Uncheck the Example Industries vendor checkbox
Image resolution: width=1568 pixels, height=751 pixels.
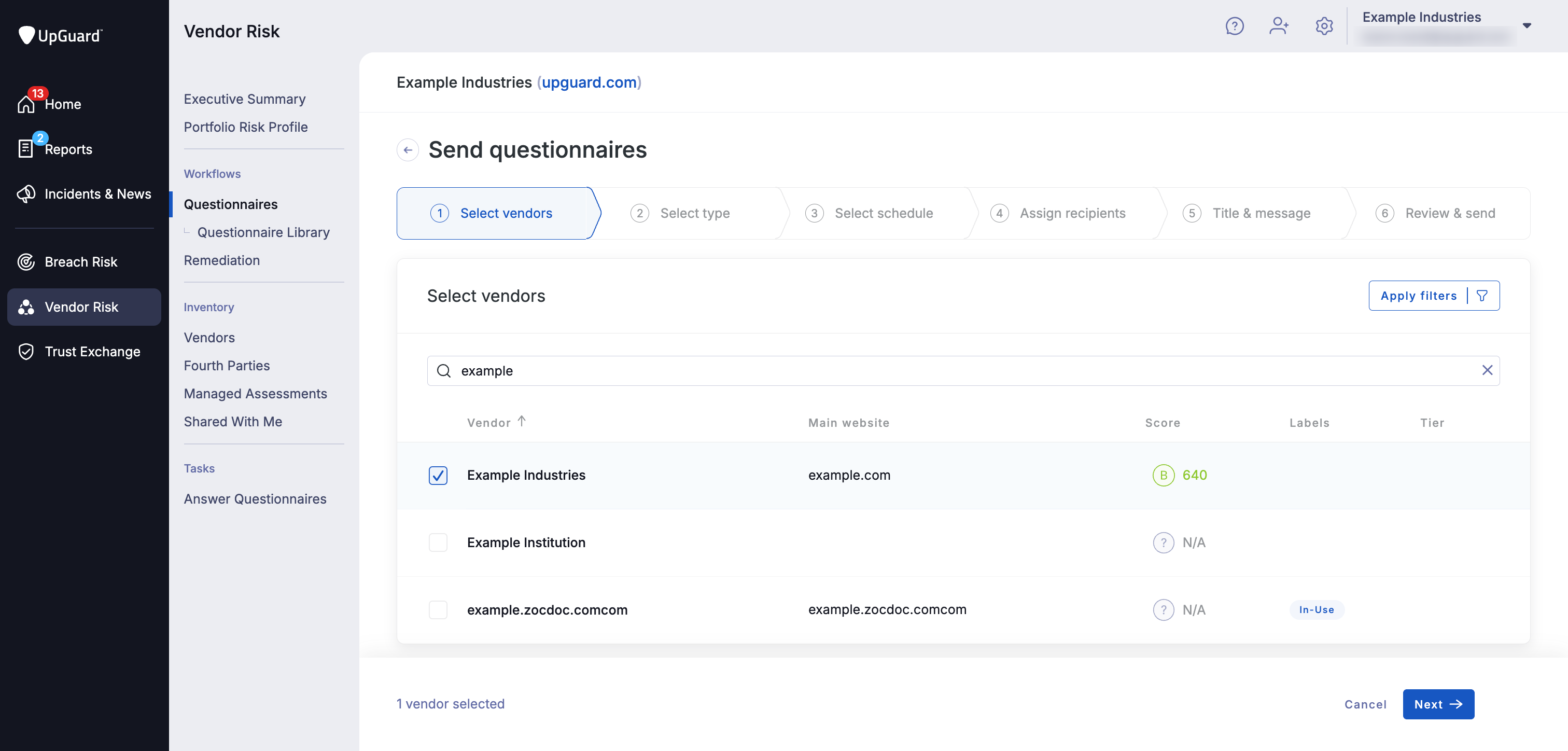tap(438, 476)
